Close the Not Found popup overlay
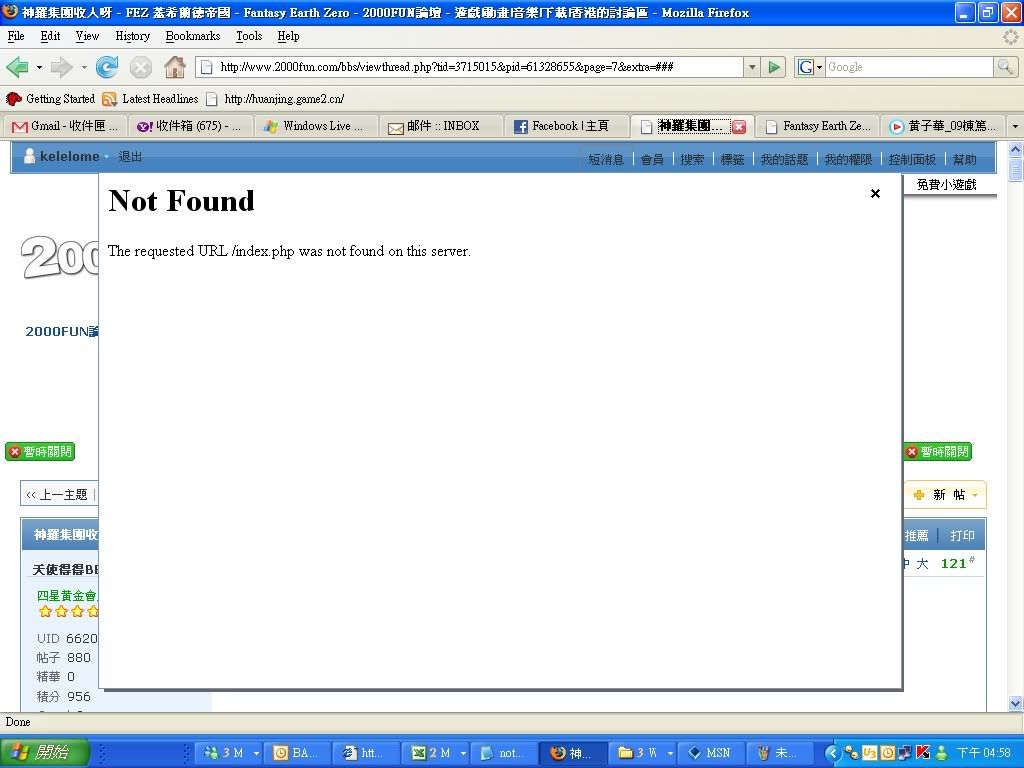The width and height of the screenshot is (1024, 768). [875, 194]
